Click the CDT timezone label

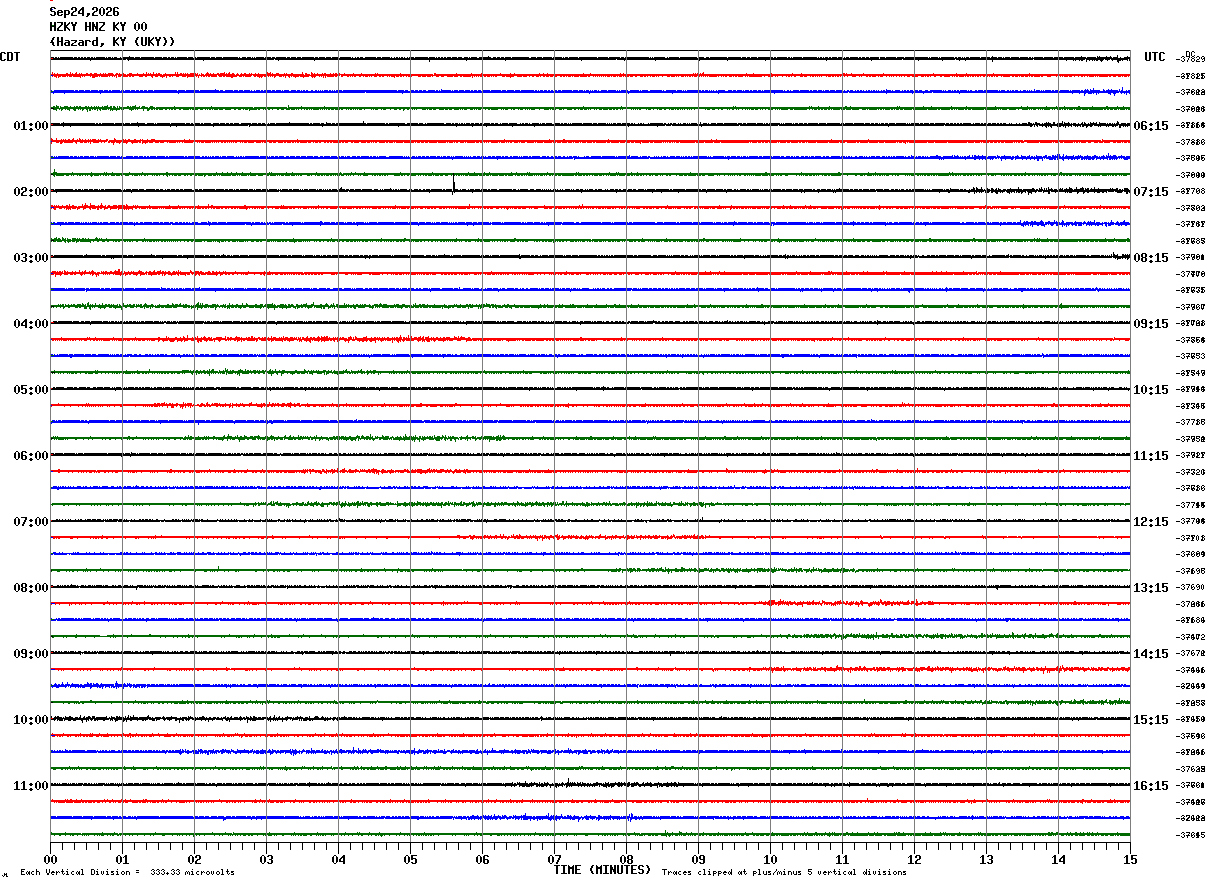(x=10, y=57)
